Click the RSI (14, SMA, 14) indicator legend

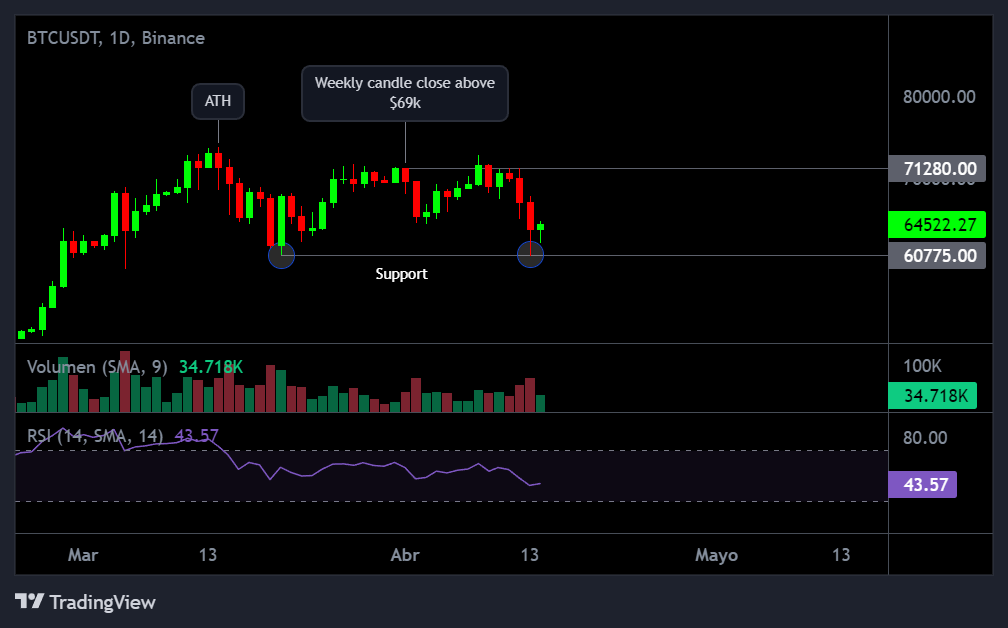click(x=95, y=436)
